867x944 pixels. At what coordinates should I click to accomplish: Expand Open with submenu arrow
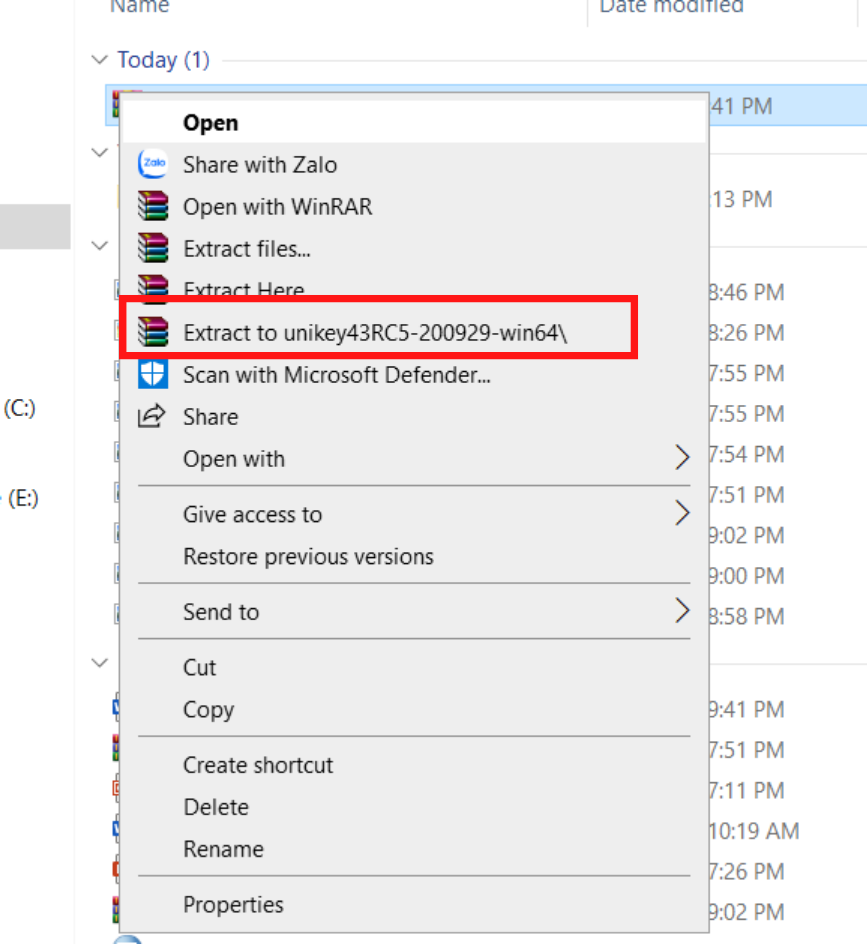pyautogui.click(x=682, y=458)
